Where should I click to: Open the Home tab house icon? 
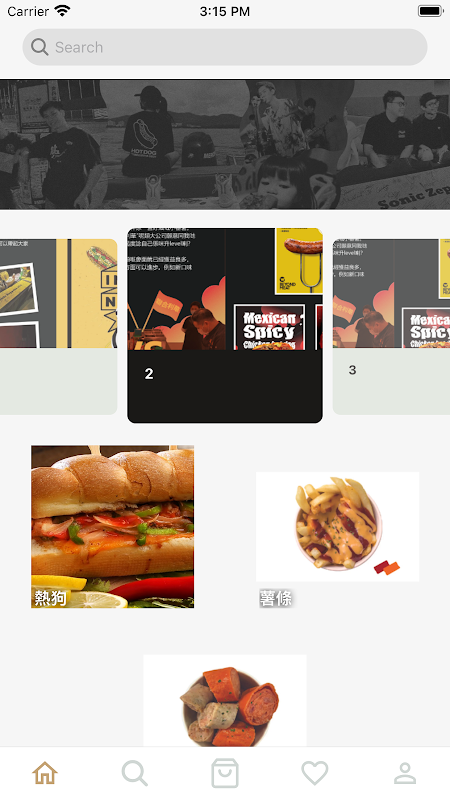pos(45,773)
